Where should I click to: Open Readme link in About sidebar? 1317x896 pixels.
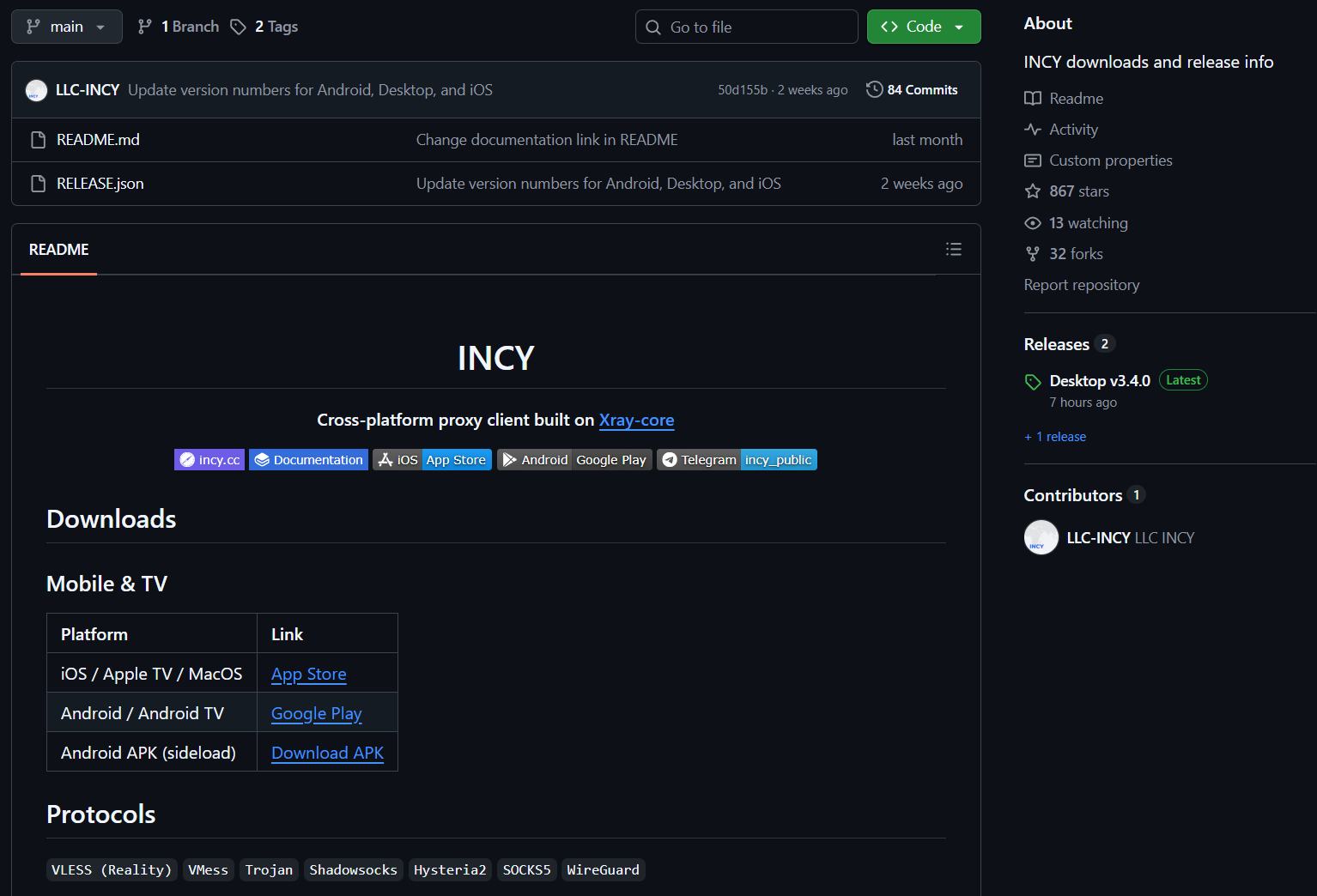pyautogui.click(x=1076, y=99)
